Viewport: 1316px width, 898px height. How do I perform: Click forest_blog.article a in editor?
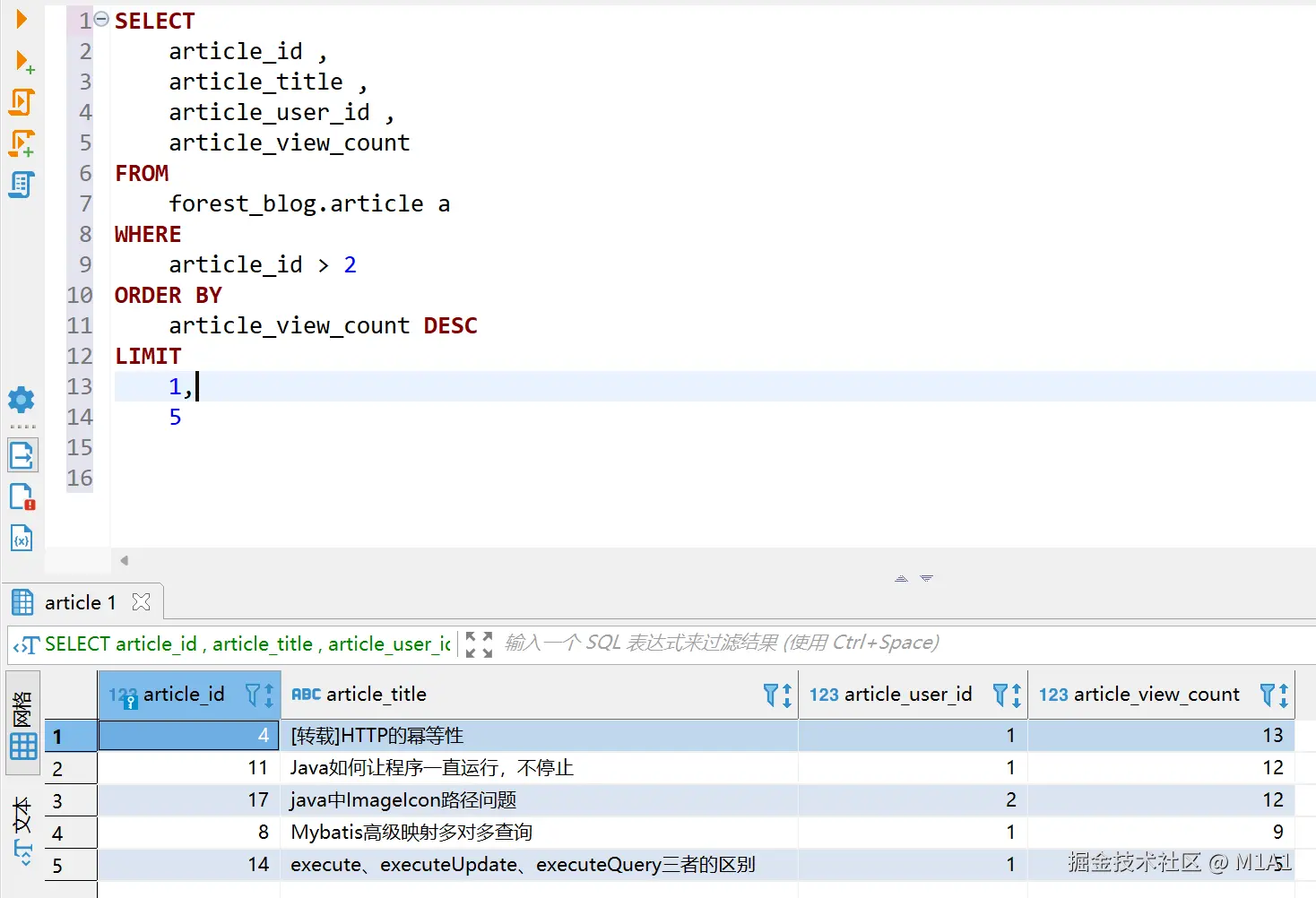pyautogui.click(x=309, y=203)
